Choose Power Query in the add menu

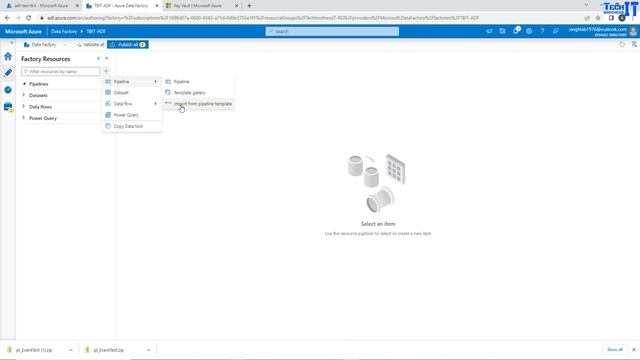coord(132,115)
